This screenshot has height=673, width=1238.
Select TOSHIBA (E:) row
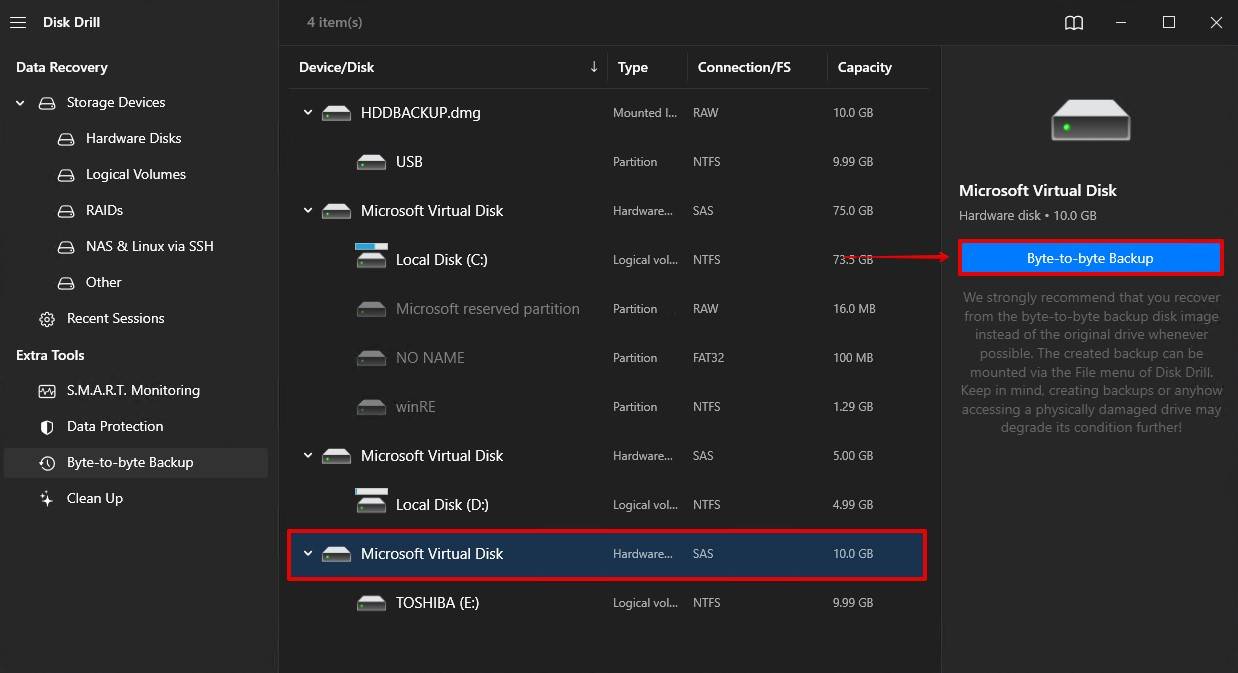[x=608, y=603]
